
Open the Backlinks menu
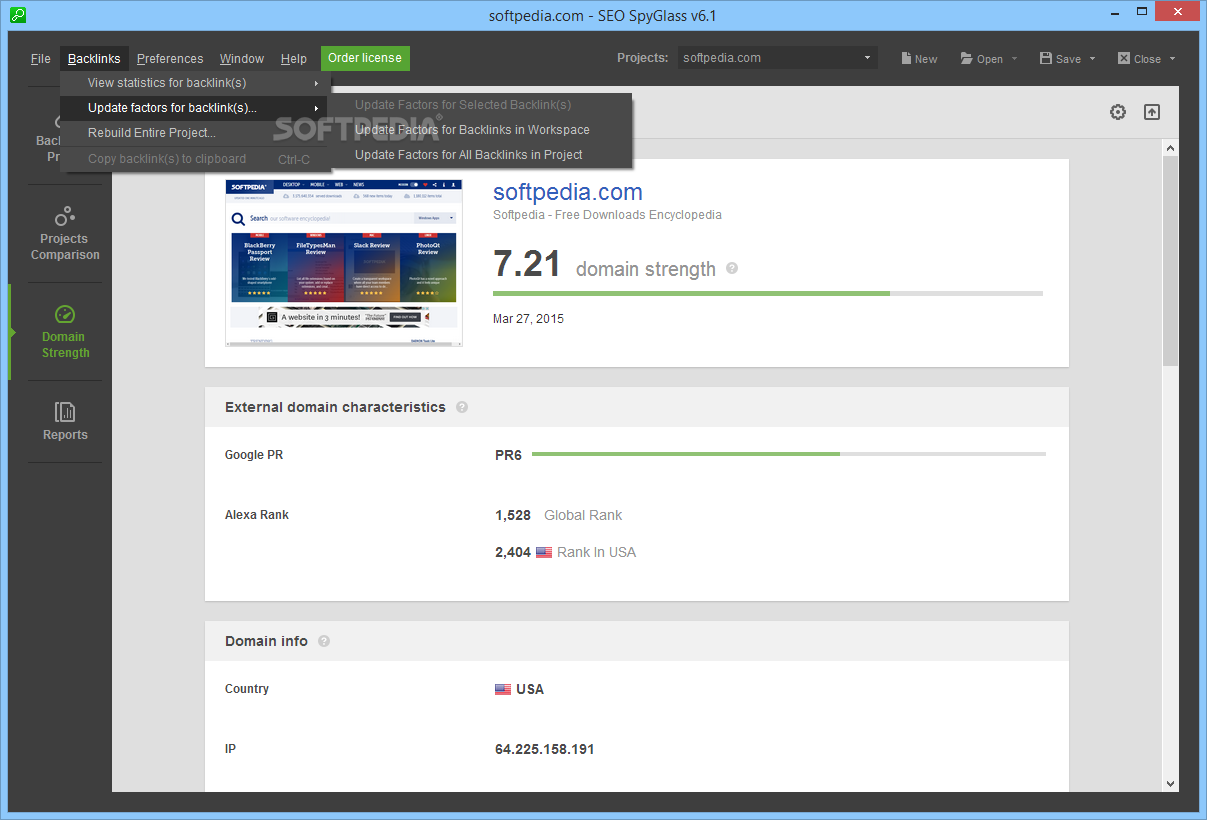click(x=94, y=58)
